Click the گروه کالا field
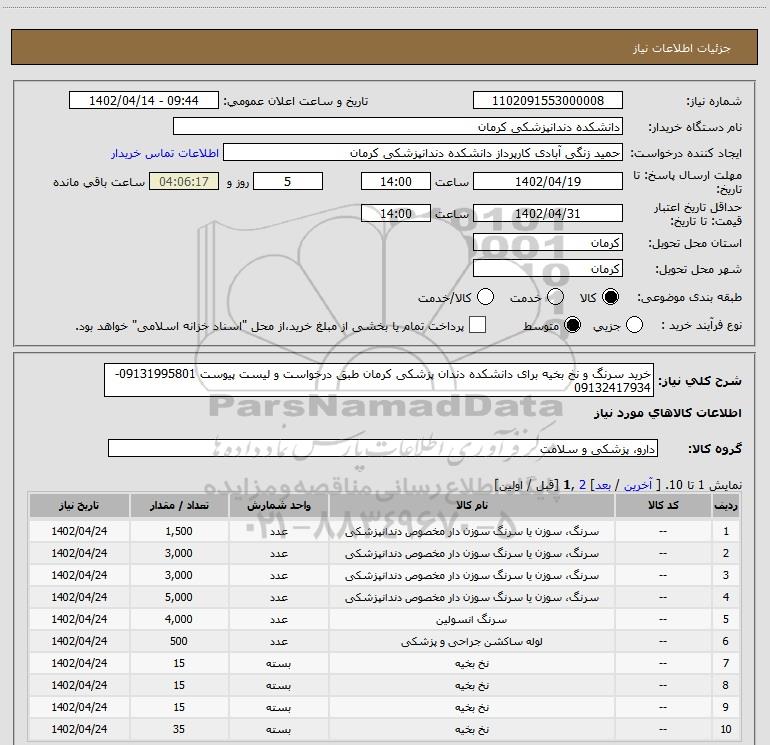This screenshot has width=770, height=745. pyautogui.click(x=383, y=448)
